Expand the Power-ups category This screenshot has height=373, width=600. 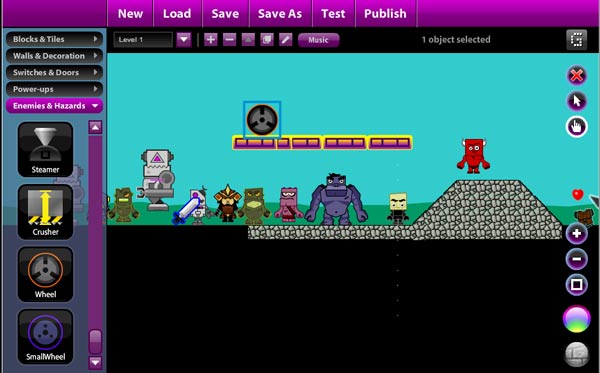coord(54,89)
